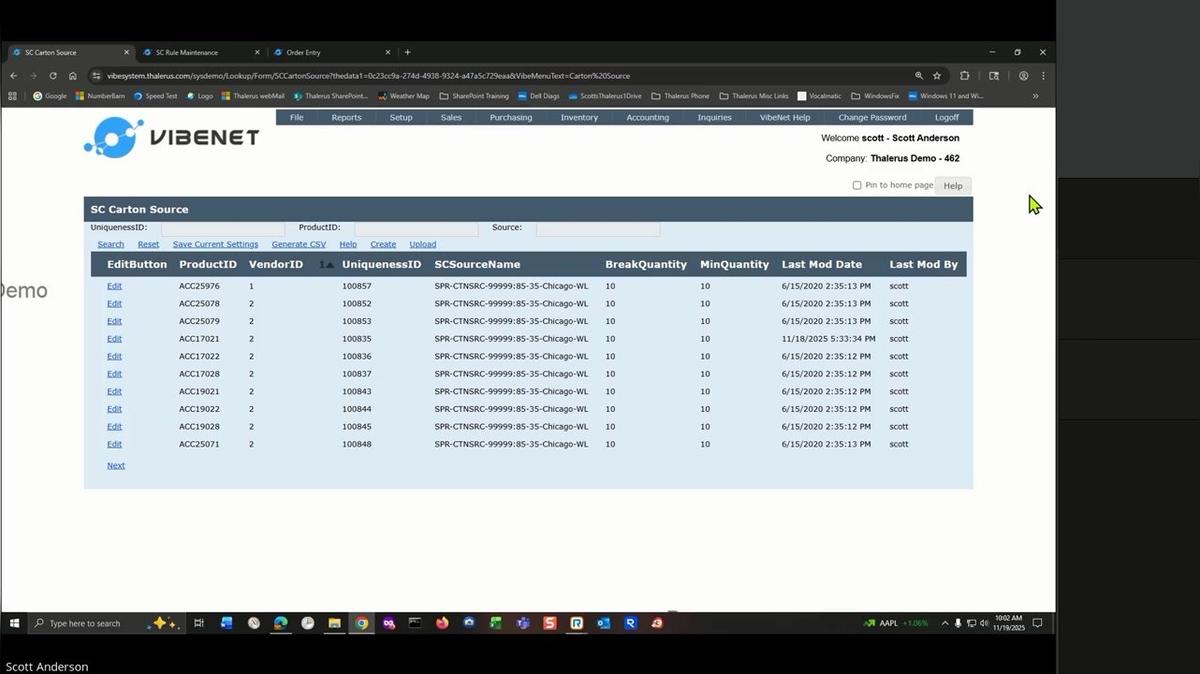Click the VibeNet logo
Screen dimensions: 1200x674
point(171,138)
